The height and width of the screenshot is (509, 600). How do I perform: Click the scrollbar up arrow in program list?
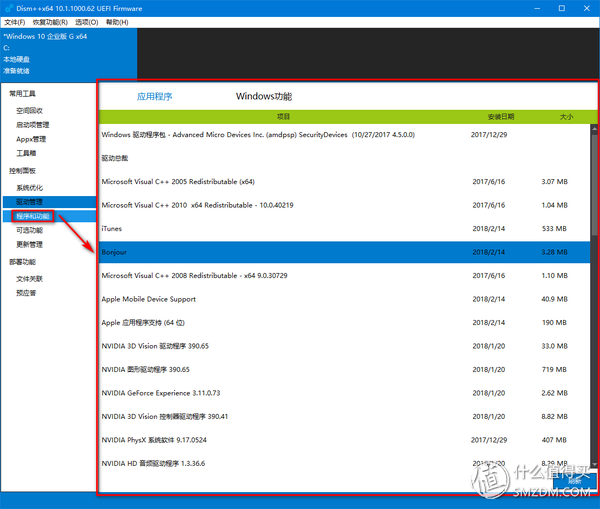(x=594, y=129)
